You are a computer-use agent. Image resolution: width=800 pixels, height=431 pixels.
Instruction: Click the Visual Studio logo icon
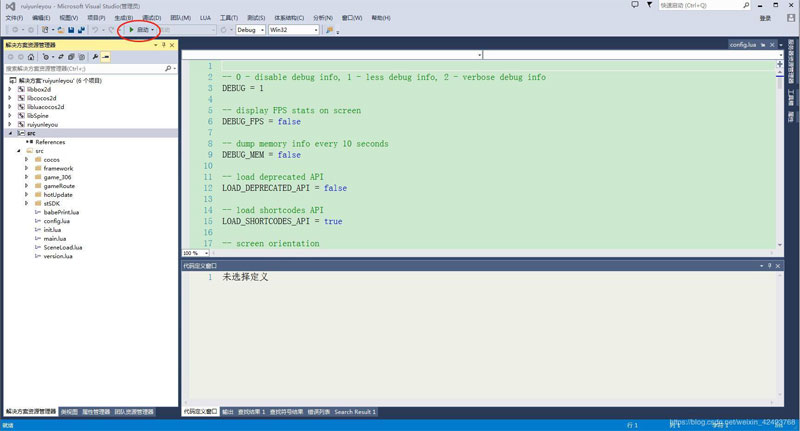point(10,6)
